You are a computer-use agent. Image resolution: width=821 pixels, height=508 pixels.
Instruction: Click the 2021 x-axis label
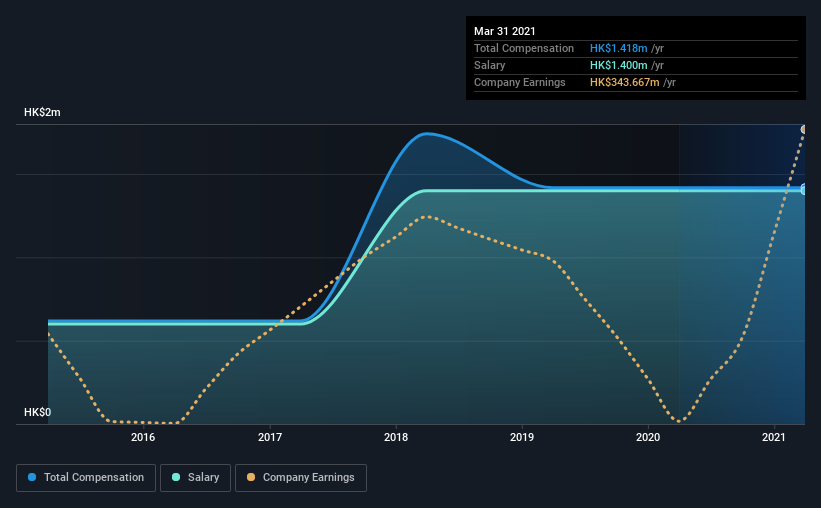tap(774, 437)
